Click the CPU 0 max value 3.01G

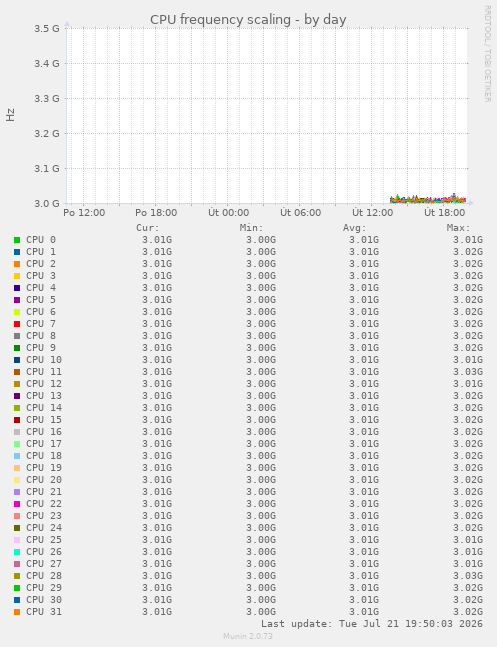click(468, 240)
